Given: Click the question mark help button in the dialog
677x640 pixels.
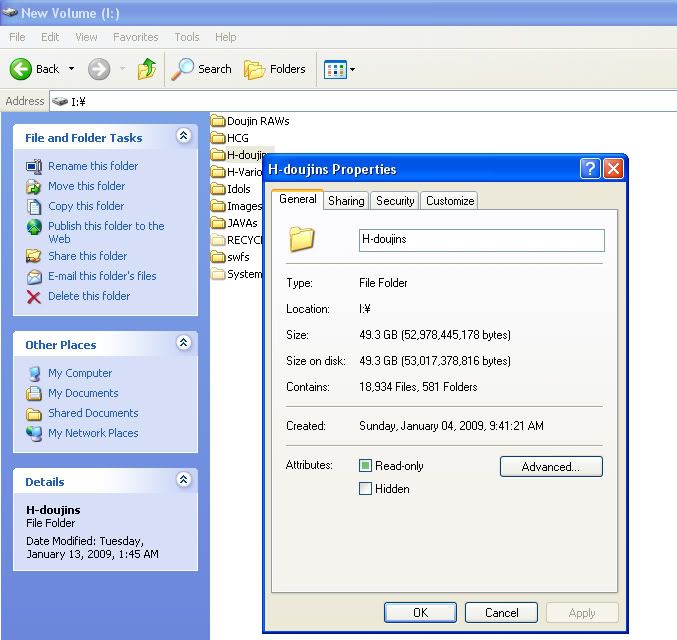Looking at the screenshot, I should coord(590,169).
